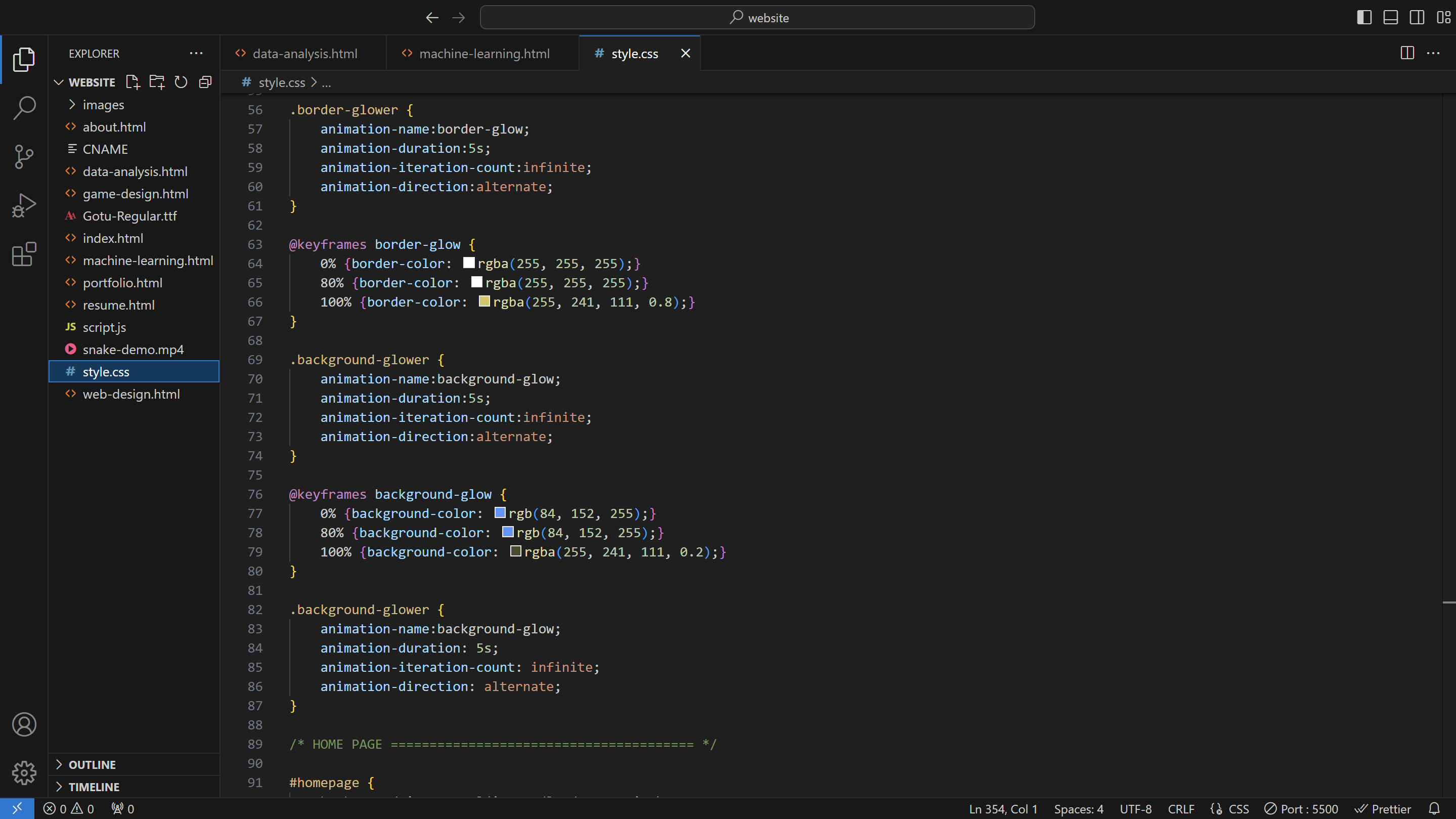Collapse all folders in Explorer

(x=205, y=82)
